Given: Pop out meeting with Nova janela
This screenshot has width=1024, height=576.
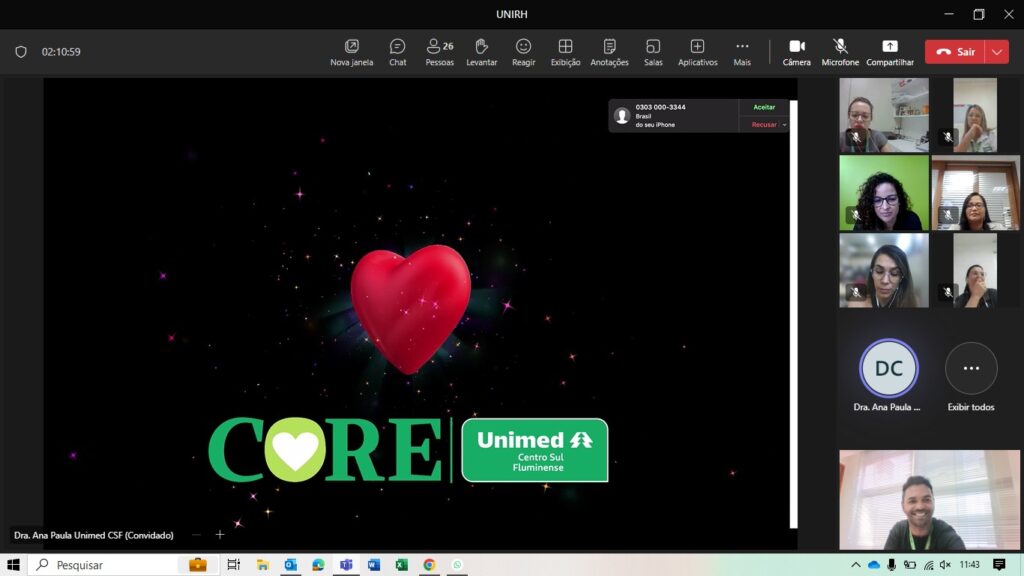Looking at the screenshot, I should [x=352, y=52].
